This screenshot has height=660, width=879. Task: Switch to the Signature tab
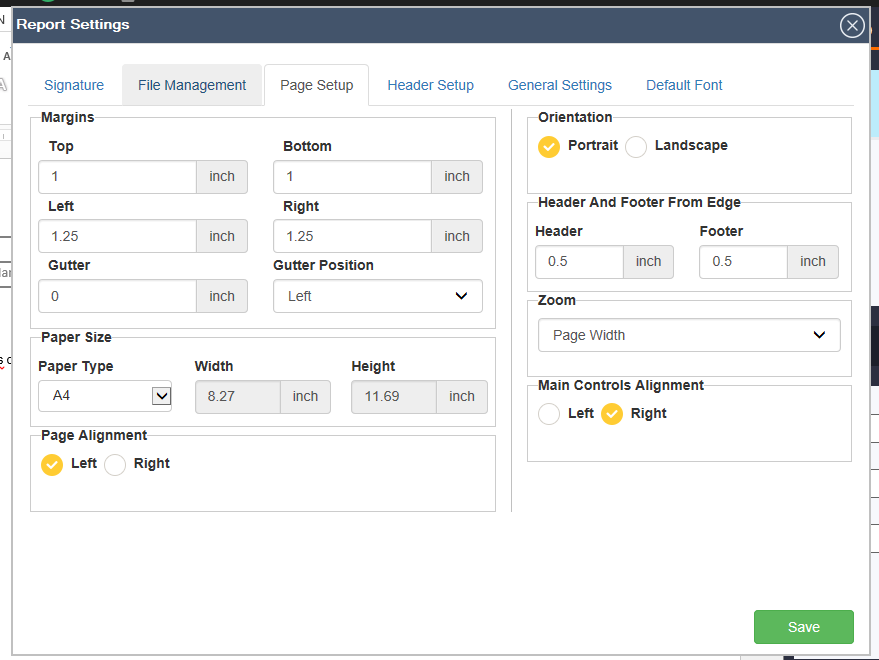point(74,85)
